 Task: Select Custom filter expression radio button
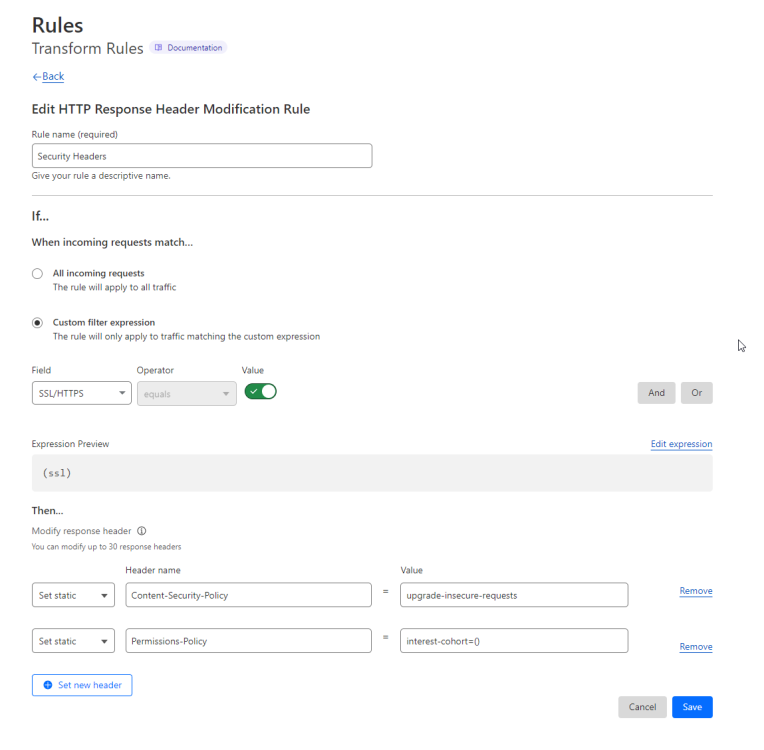click(37, 323)
